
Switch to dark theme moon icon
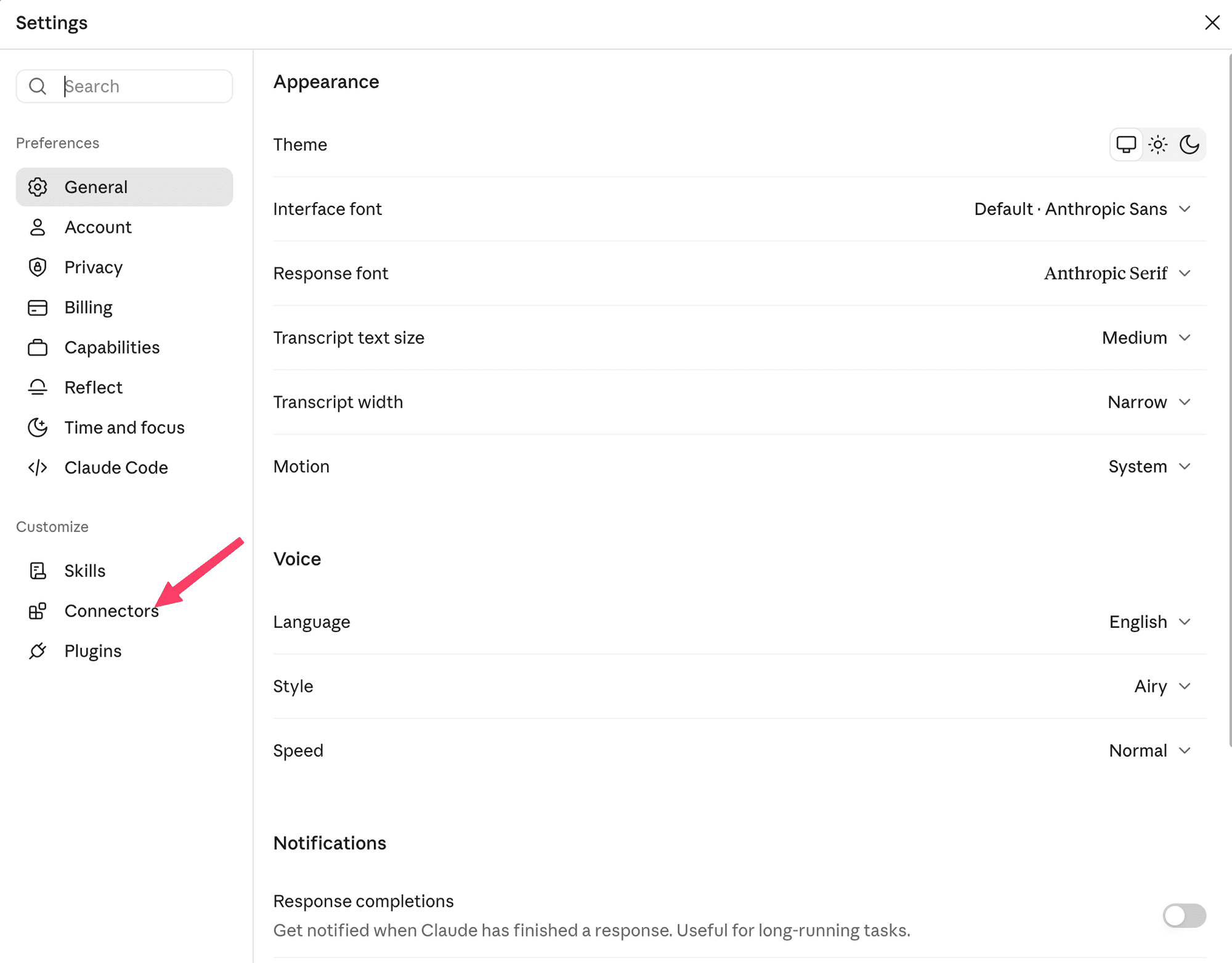[x=1189, y=145]
